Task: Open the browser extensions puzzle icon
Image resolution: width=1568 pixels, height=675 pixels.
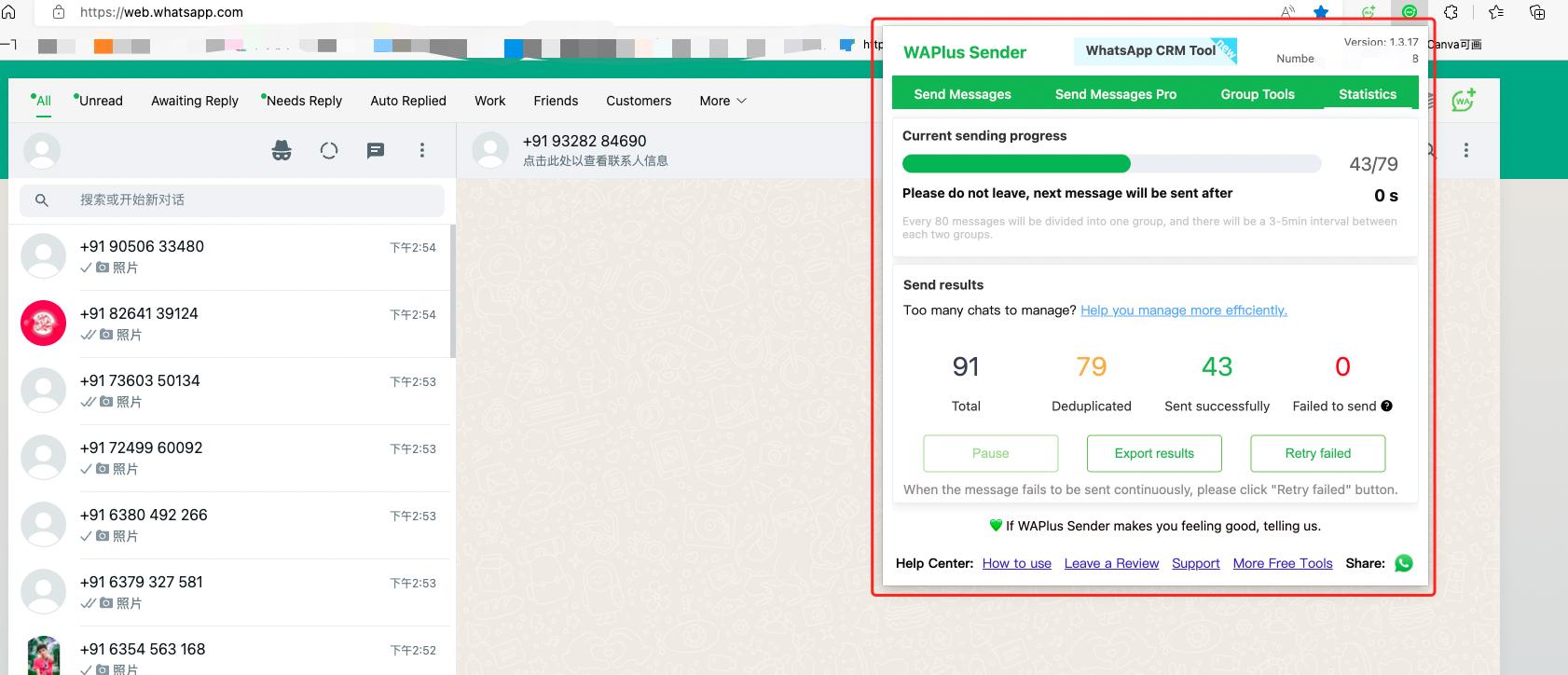Action: pyautogui.click(x=1451, y=12)
